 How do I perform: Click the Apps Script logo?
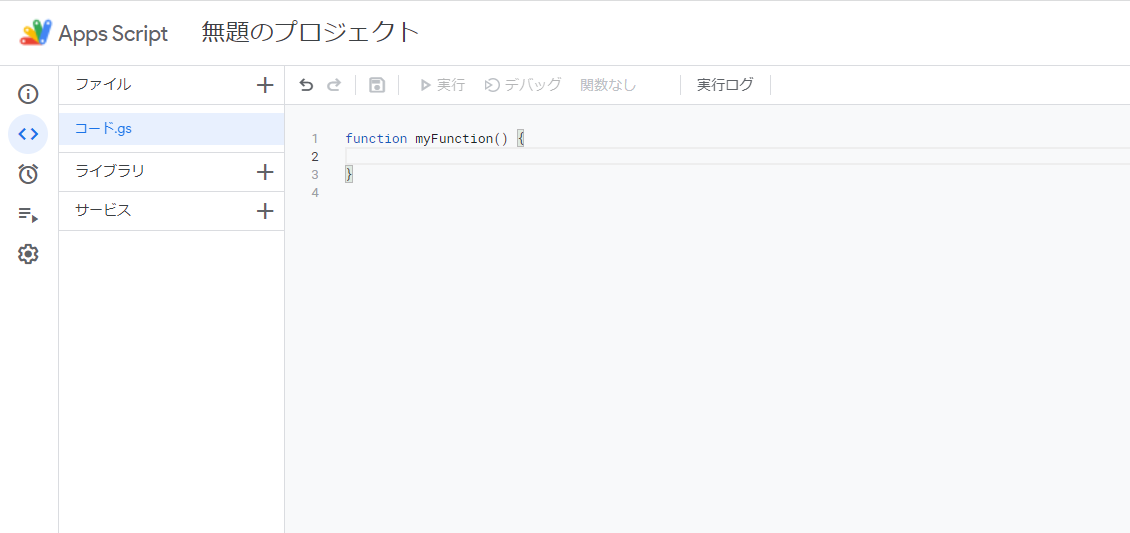click(36, 33)
